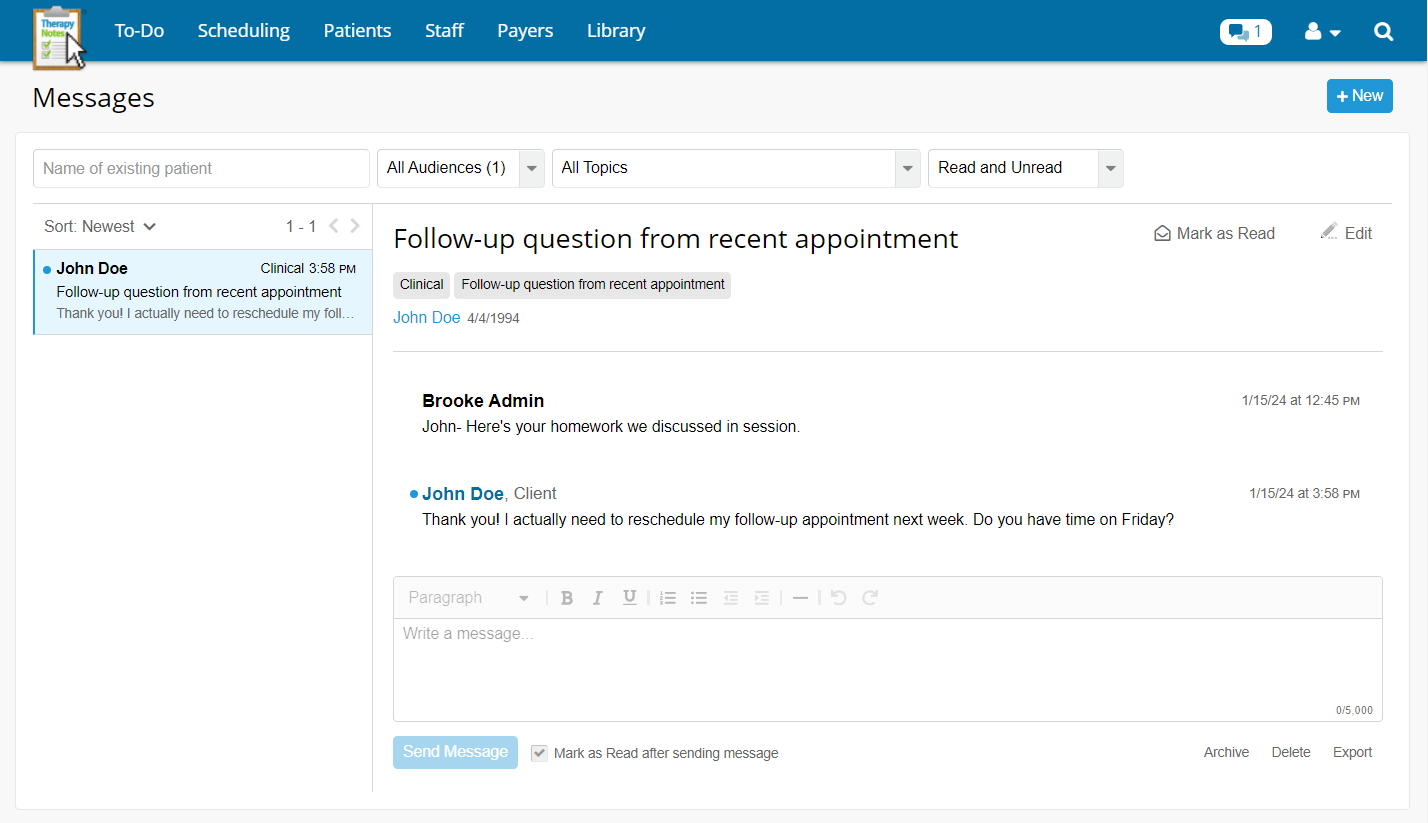The height and width of the screenshot is (823, 1428).
Task: Click the Brooke Admin sender name
Action: (x=483, y=401)
